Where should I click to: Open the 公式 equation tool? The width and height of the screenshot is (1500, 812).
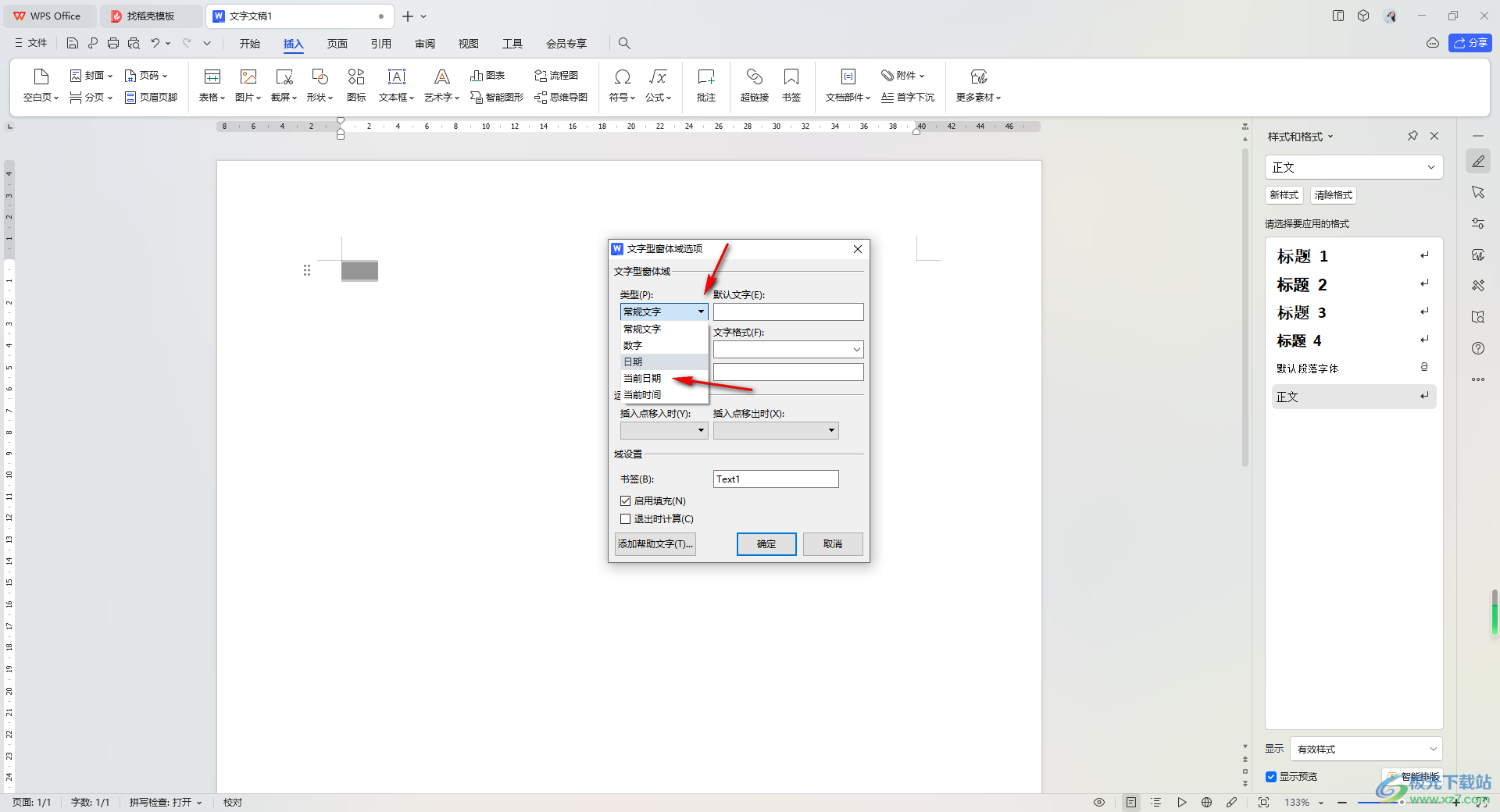pyautogui.click(x=658, y=85)
